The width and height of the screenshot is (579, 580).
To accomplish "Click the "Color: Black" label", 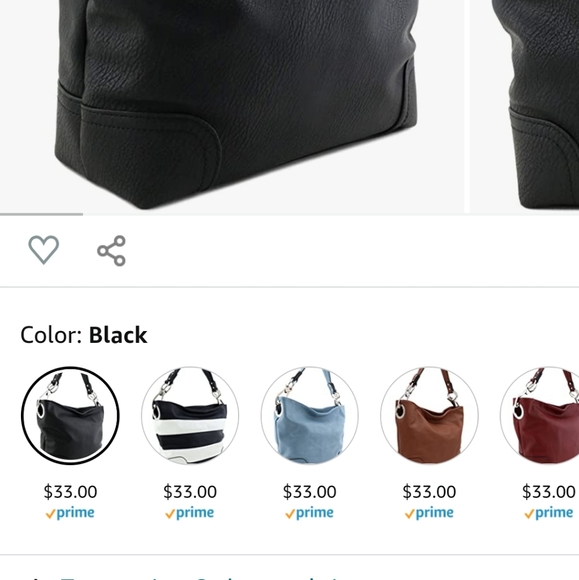I will click(84, 335).
